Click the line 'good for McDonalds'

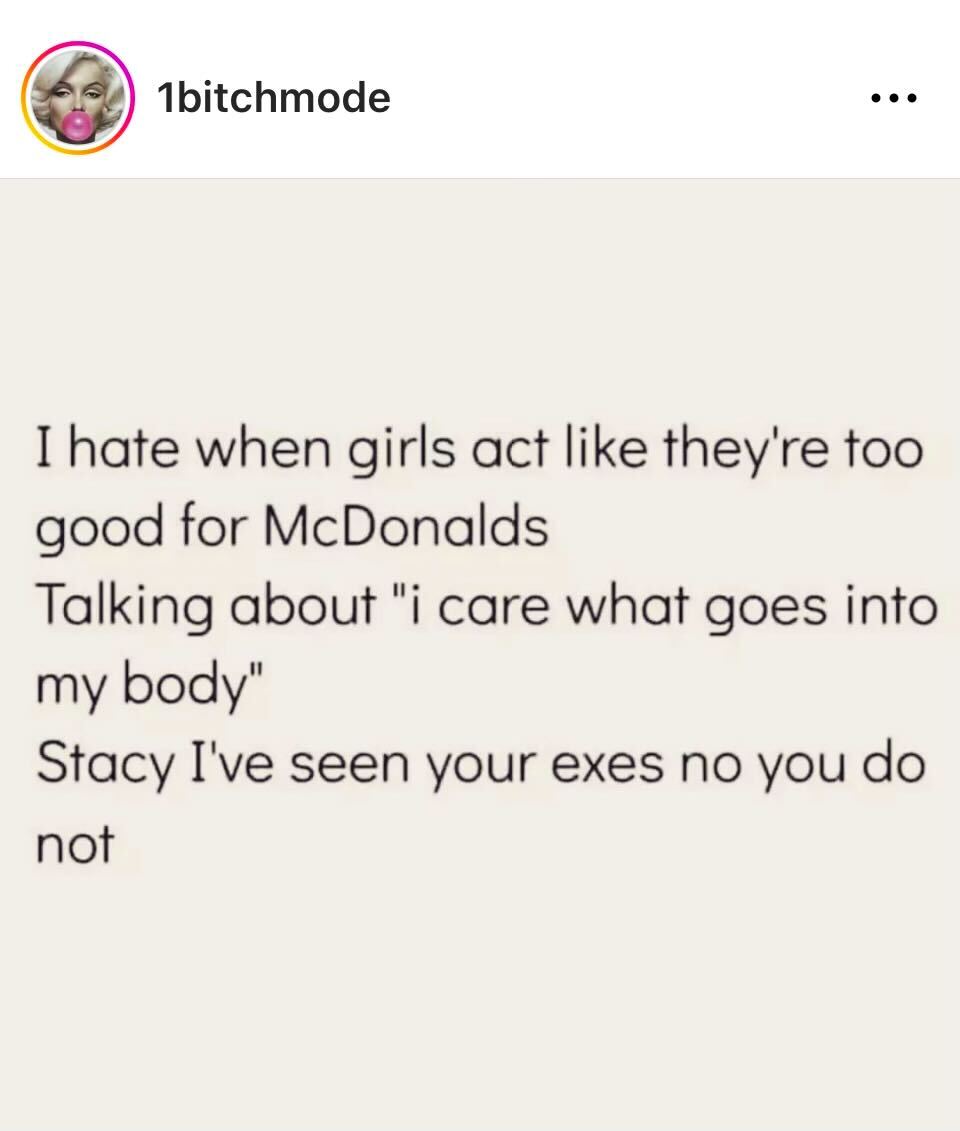292,528
